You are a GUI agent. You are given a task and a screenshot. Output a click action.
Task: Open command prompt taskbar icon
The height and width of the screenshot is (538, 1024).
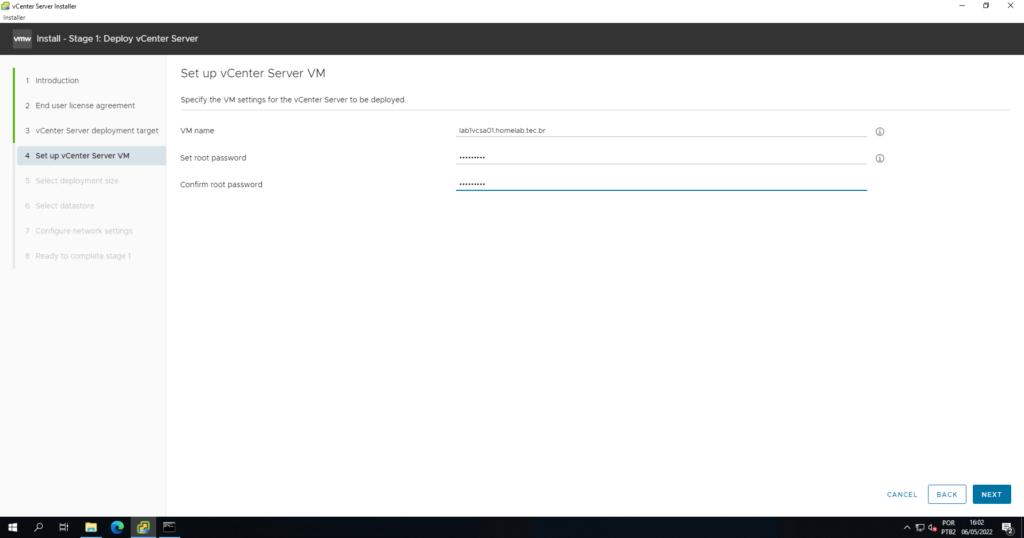[x=169, y=527]
